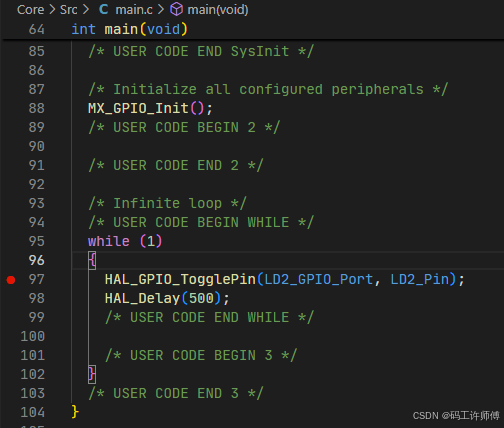Toggle the breakpoint on line 97

(11, 280)
